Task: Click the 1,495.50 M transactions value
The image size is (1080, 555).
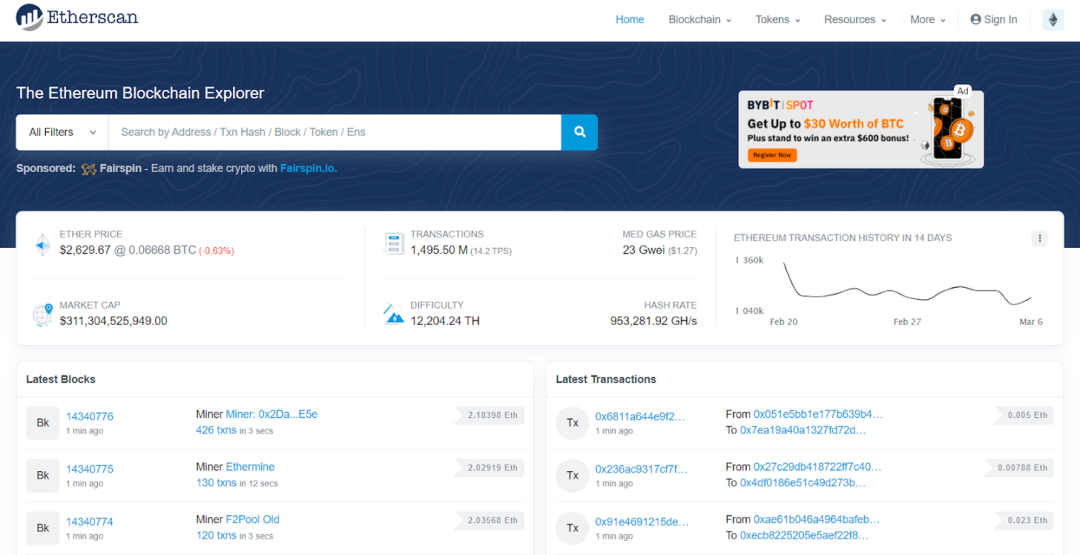Action: pyautogui.click(x=439, y=250)
